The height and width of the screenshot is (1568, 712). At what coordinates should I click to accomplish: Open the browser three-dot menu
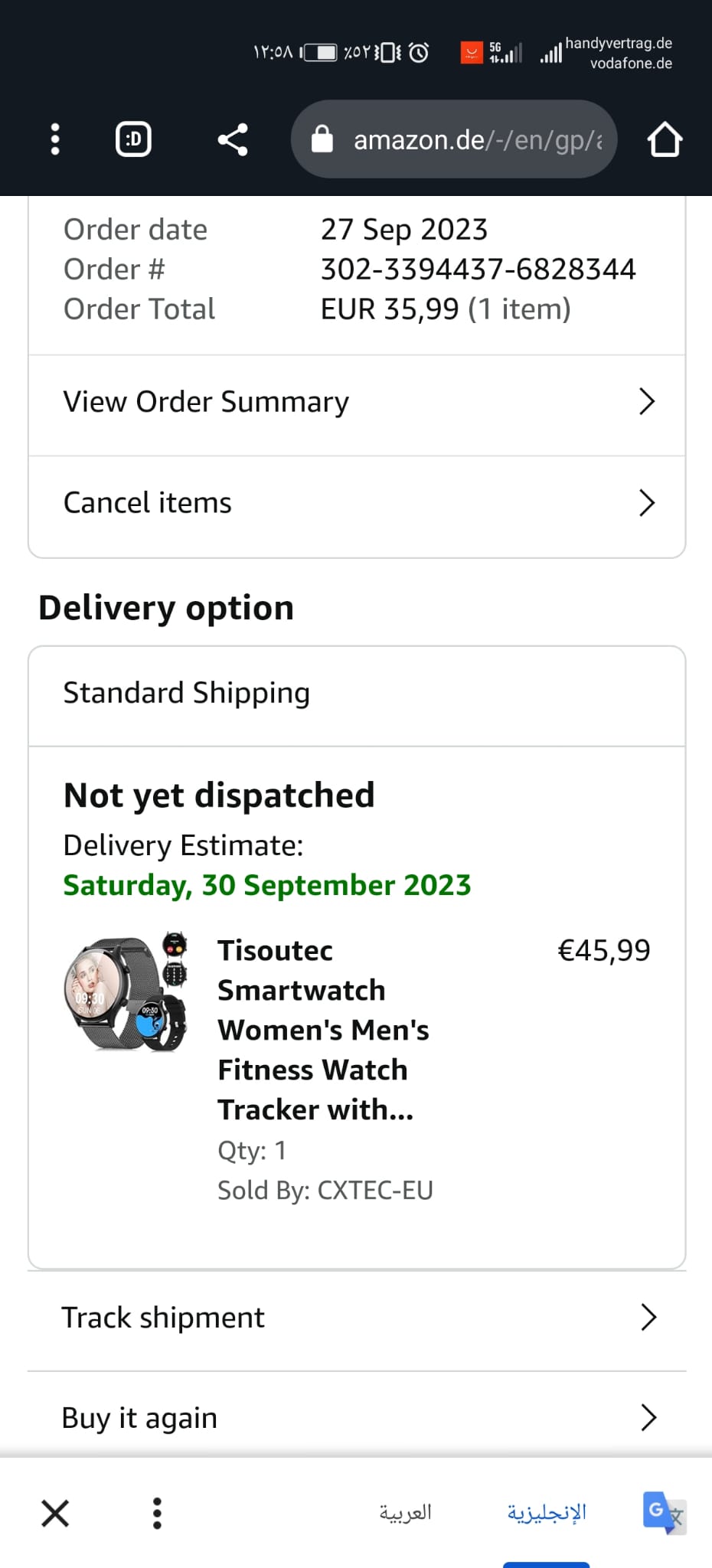(x=55, y=139)
